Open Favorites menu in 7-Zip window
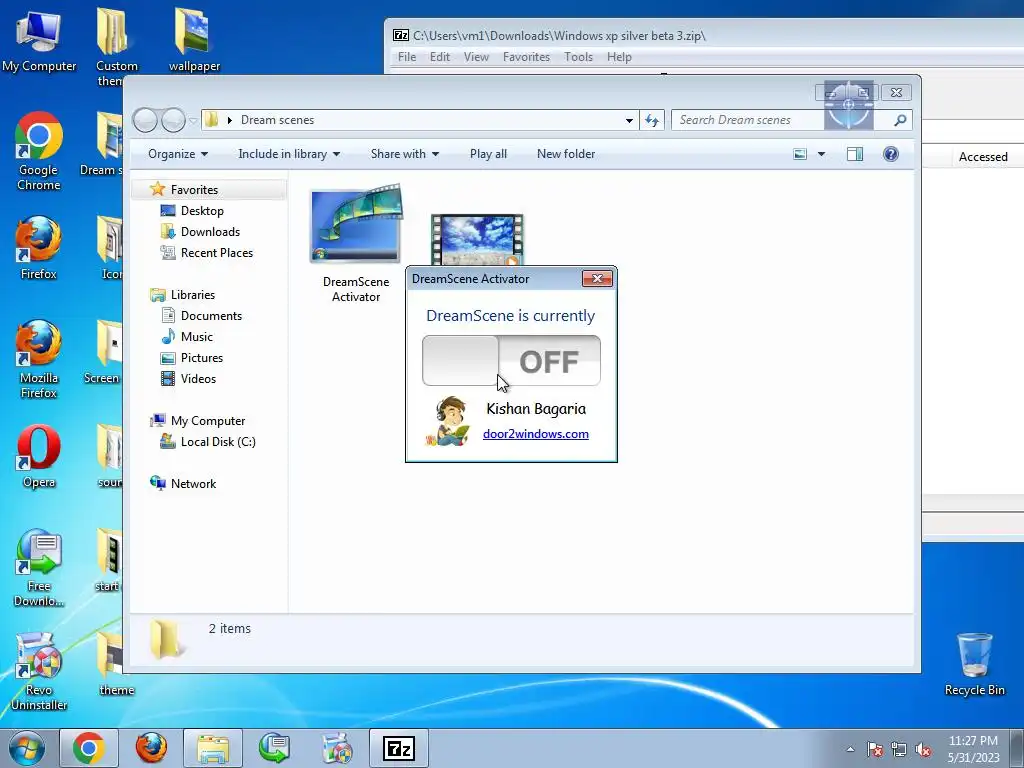This screenshot has width=1024, height=768. coord(526,57)
